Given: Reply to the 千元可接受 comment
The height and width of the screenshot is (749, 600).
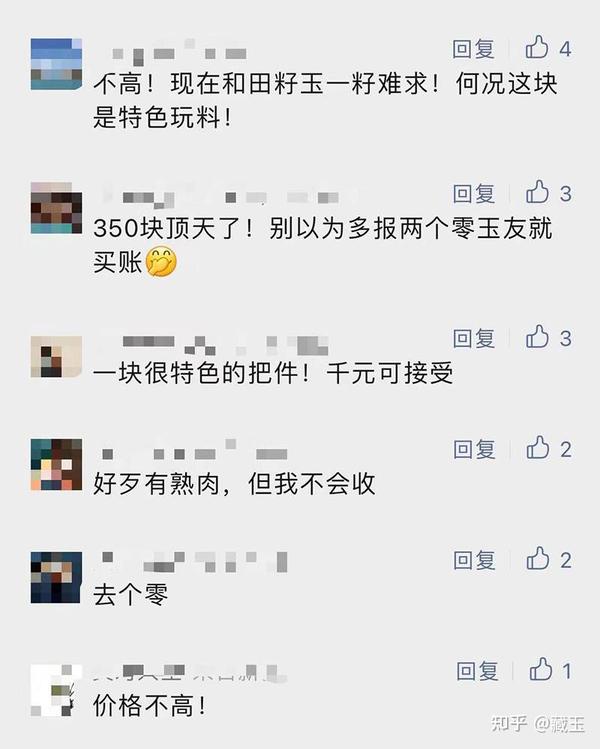Looking at the screenshot, I should [x=473, y=338].
